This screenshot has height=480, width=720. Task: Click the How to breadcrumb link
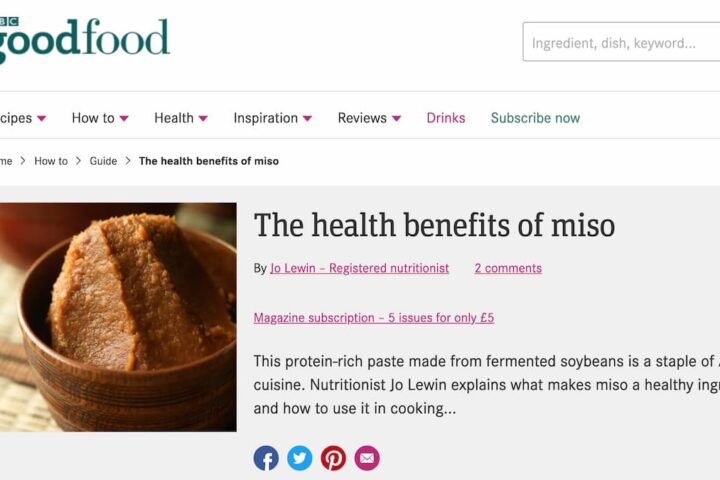[x=51, y=161]
